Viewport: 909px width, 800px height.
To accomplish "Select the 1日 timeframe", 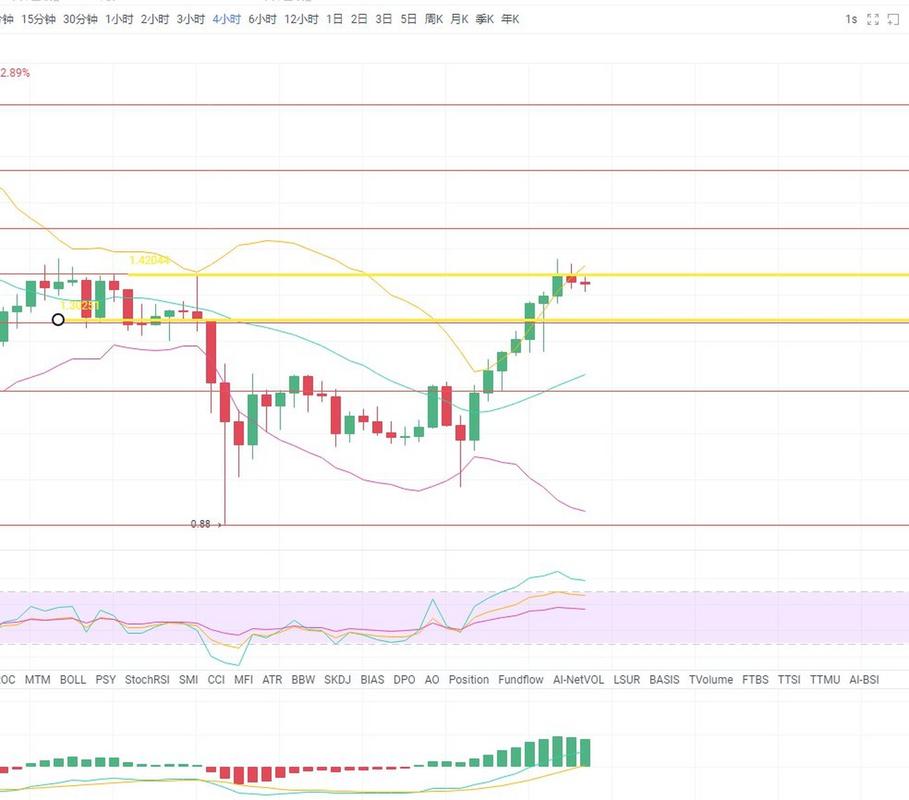I will (334, 19).
